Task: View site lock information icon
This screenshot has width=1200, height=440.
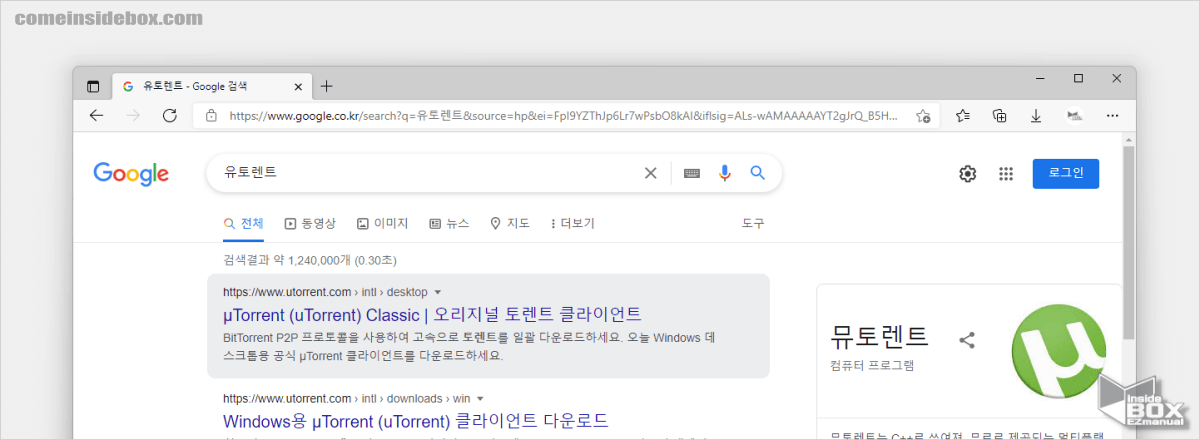Action: pyautogui.click(x=210, y=116)
